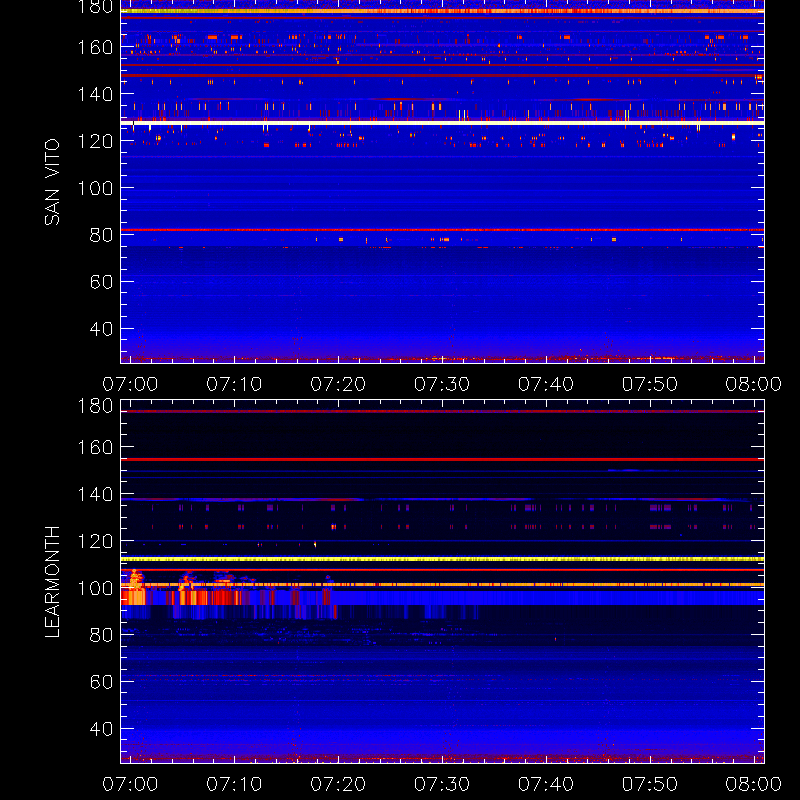Select the 60 tick label on San Vito plot
800x800 pixels.
101,282
